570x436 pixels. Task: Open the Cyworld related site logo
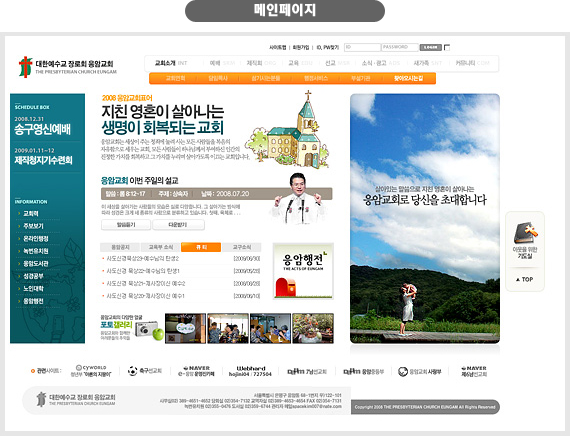tap(91, 371)
